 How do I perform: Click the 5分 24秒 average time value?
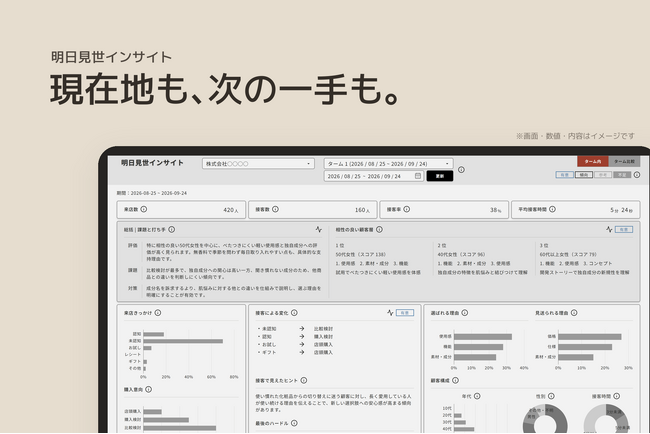point(621,210)
